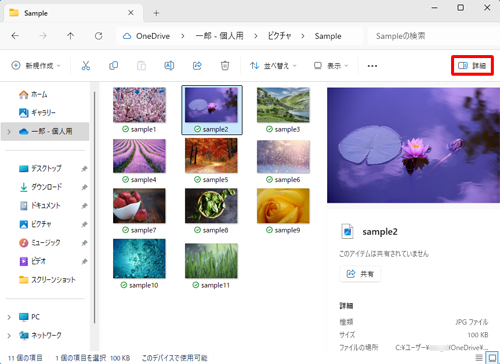Open the 新規作成 dropdown
Viewport: 500px width, 364px height.
(x=36, y=66)
